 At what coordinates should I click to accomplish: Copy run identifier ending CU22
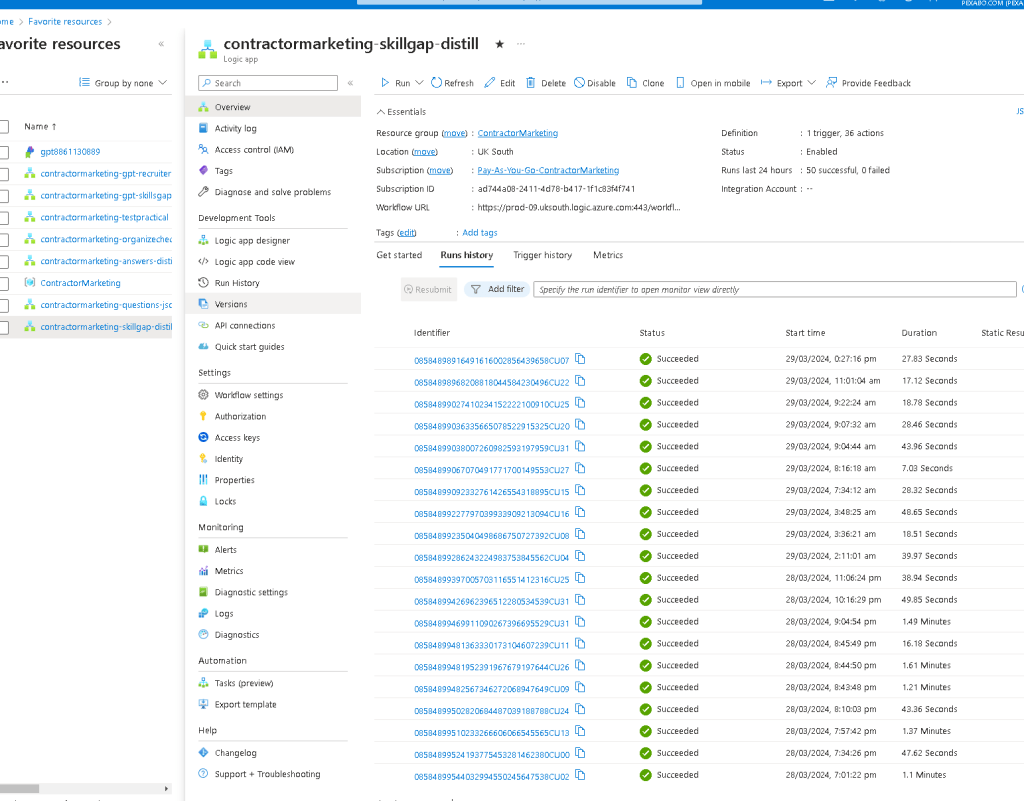click(580, 381)
